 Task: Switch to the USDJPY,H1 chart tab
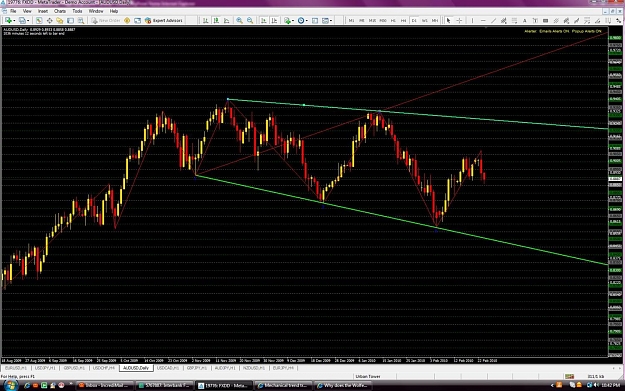45,368
